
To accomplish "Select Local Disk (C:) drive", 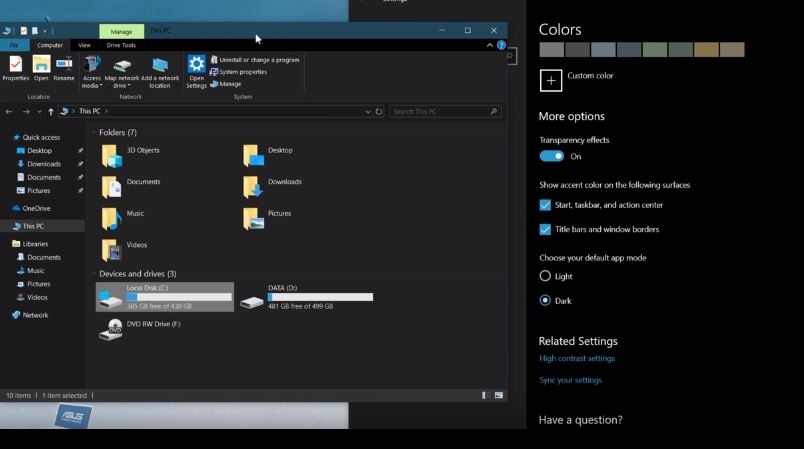I will click(165, 297).
